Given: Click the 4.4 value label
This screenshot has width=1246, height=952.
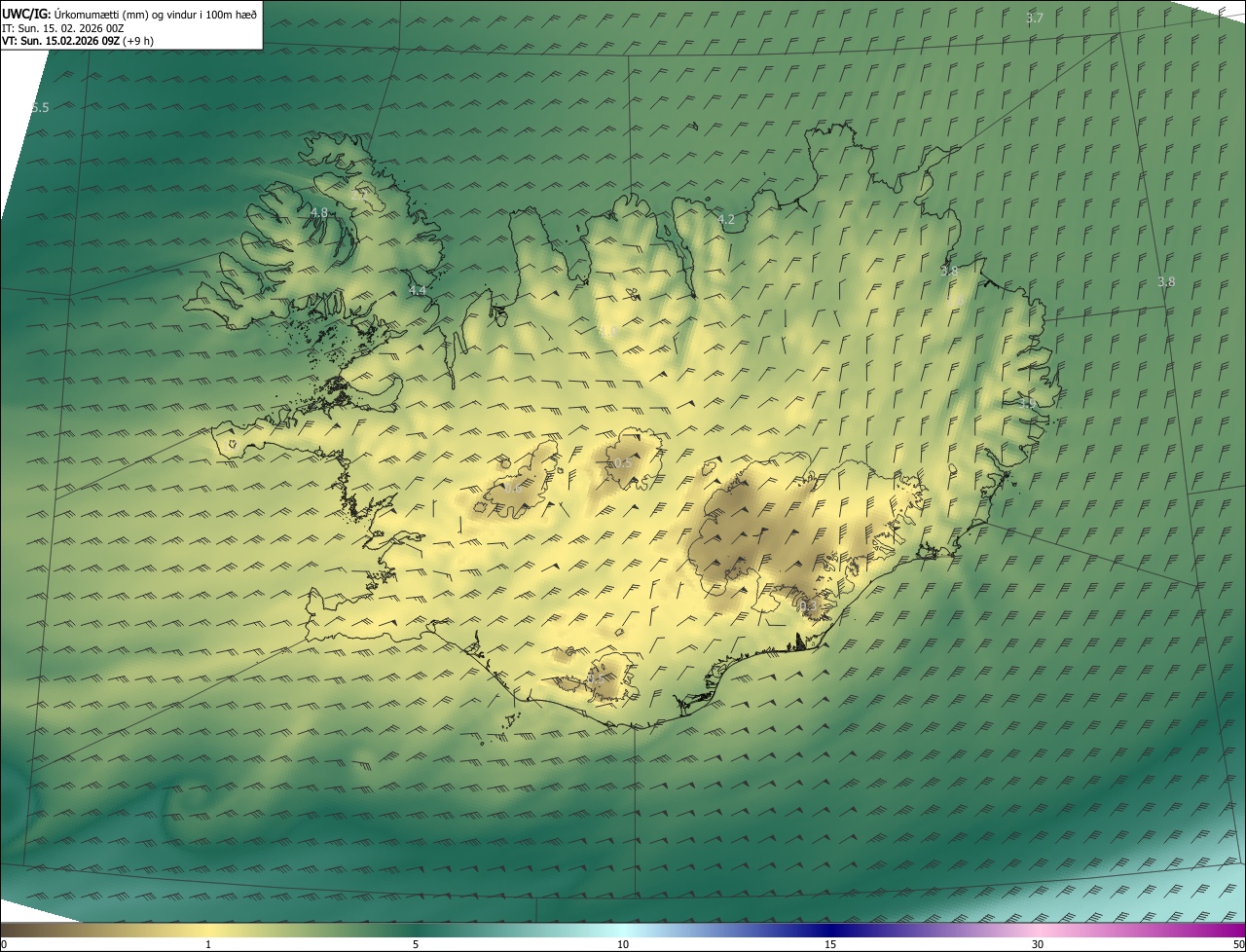Looking at the screenshot, I should (417, 291).
